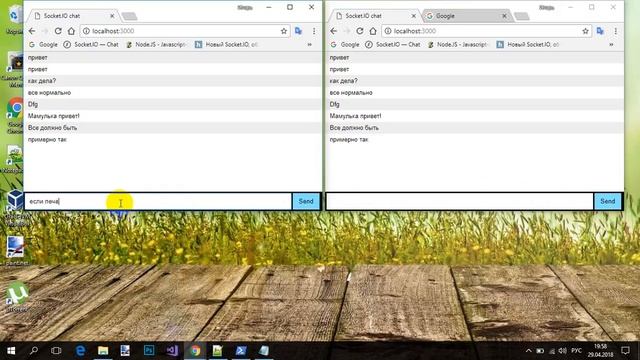The height and width of the screenshot is (360, 640).
Task: Open Chrome menu in right window
Action: pos(616,31)
